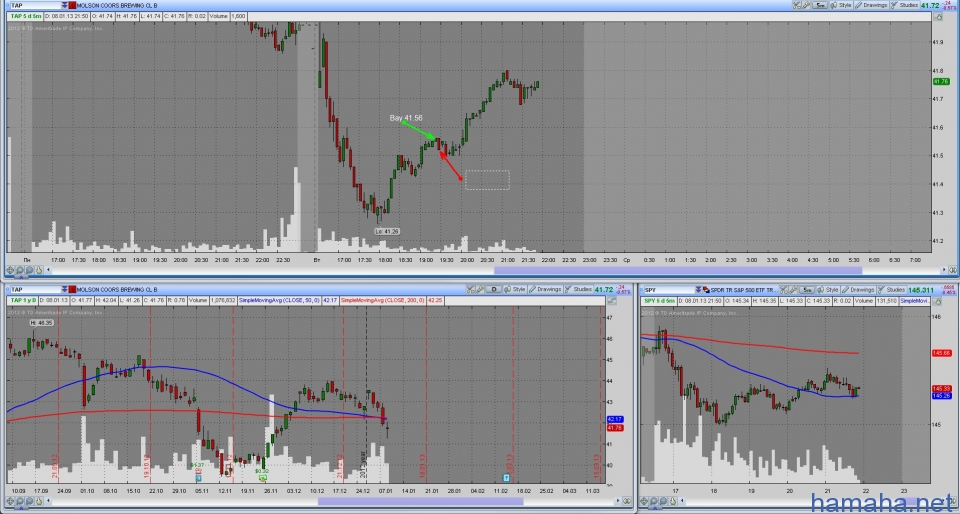Click the D timeframe button in lower TAP chart
Image resolution: width=960 pixels, height=514 pixels.
click(492, 289)
